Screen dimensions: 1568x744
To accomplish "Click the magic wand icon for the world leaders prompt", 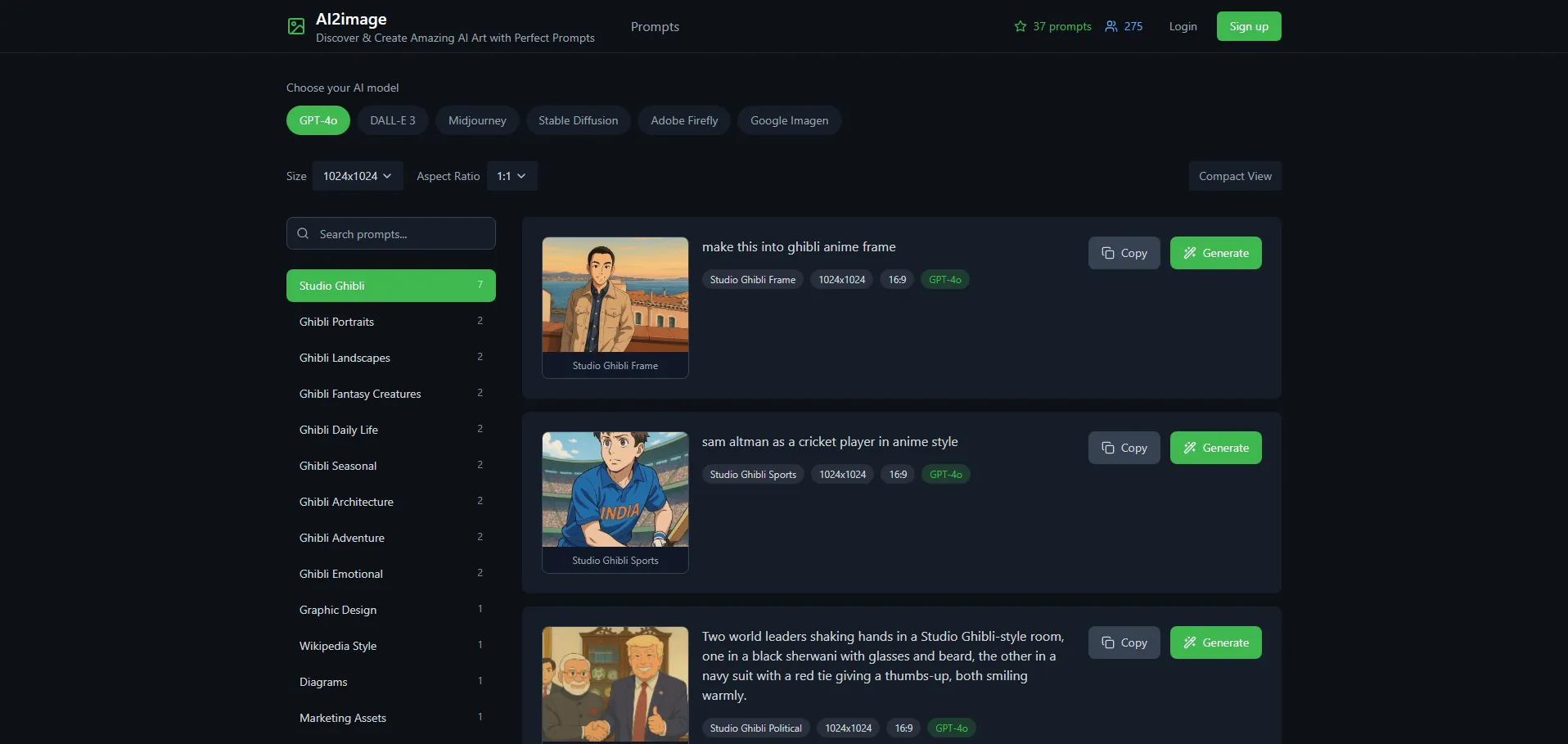I will [x=1189, y=643].
